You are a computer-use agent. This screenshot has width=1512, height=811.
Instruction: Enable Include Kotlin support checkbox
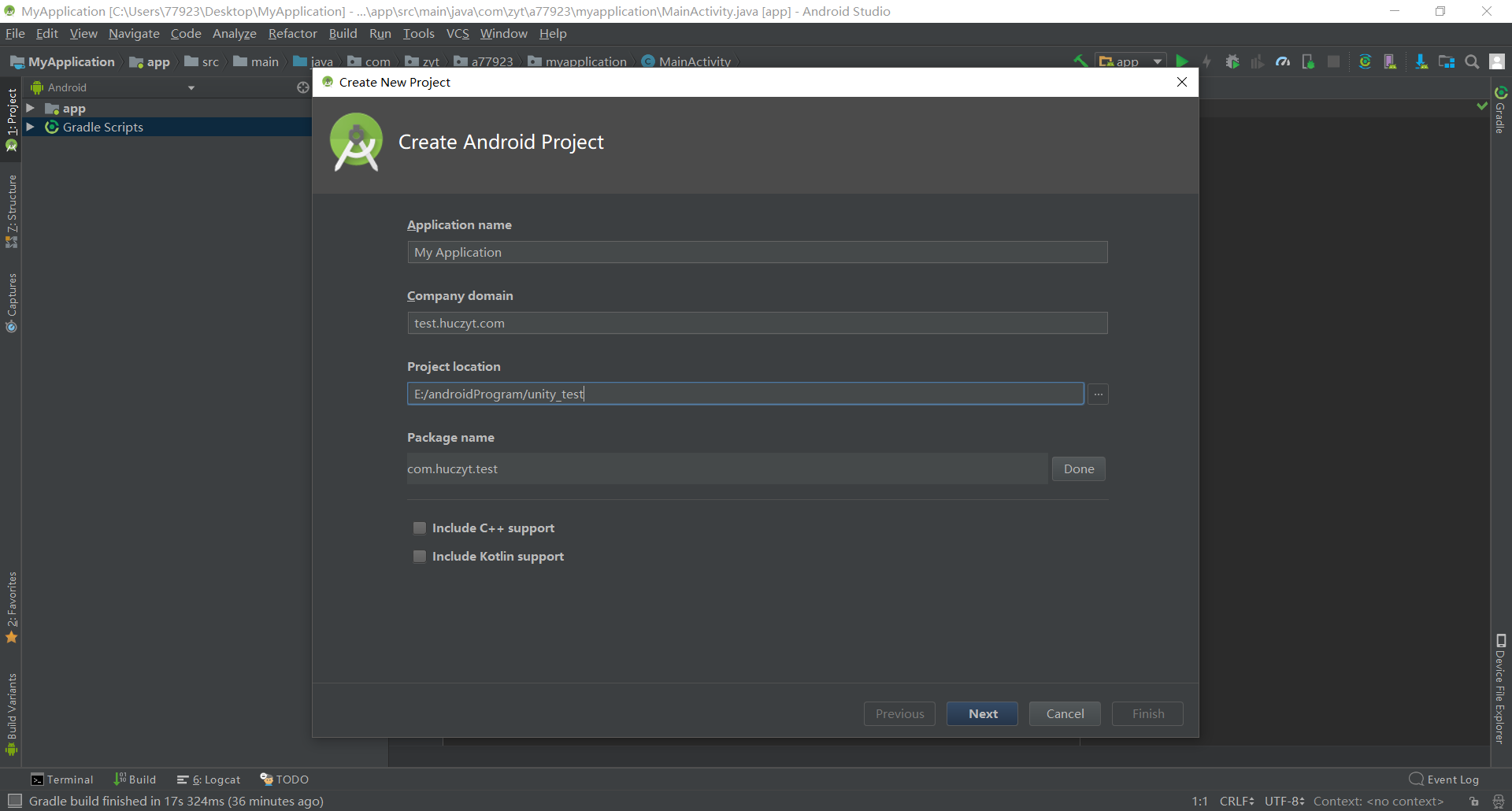pos(420,556)
